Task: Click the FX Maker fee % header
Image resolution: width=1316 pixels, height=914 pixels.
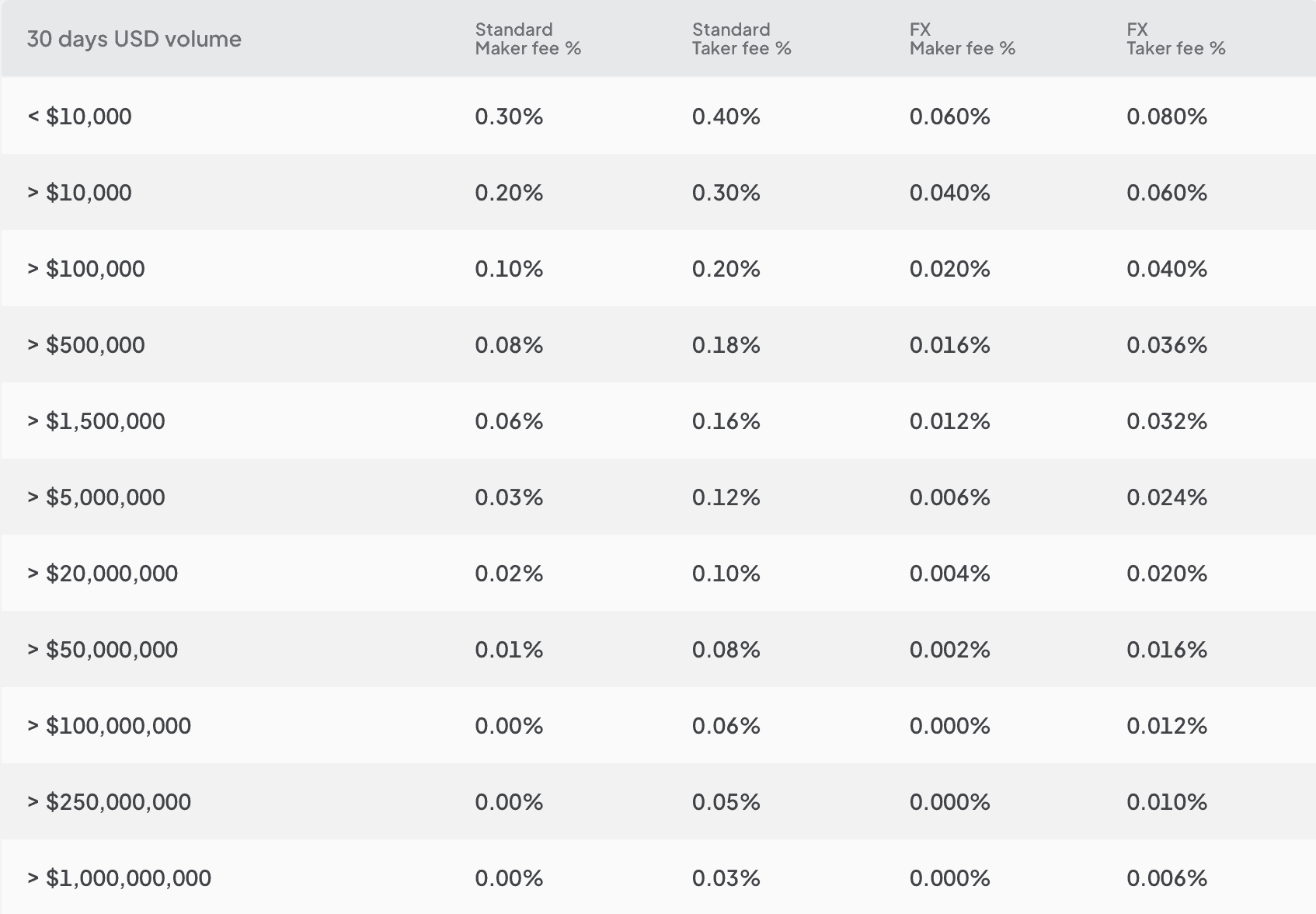Action: coord(962,39)
